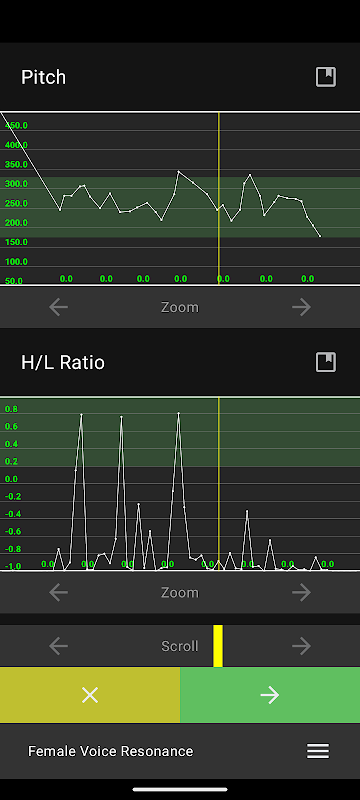
Task: Click the 150.0 pitch axis label
Action: [16, 242]
